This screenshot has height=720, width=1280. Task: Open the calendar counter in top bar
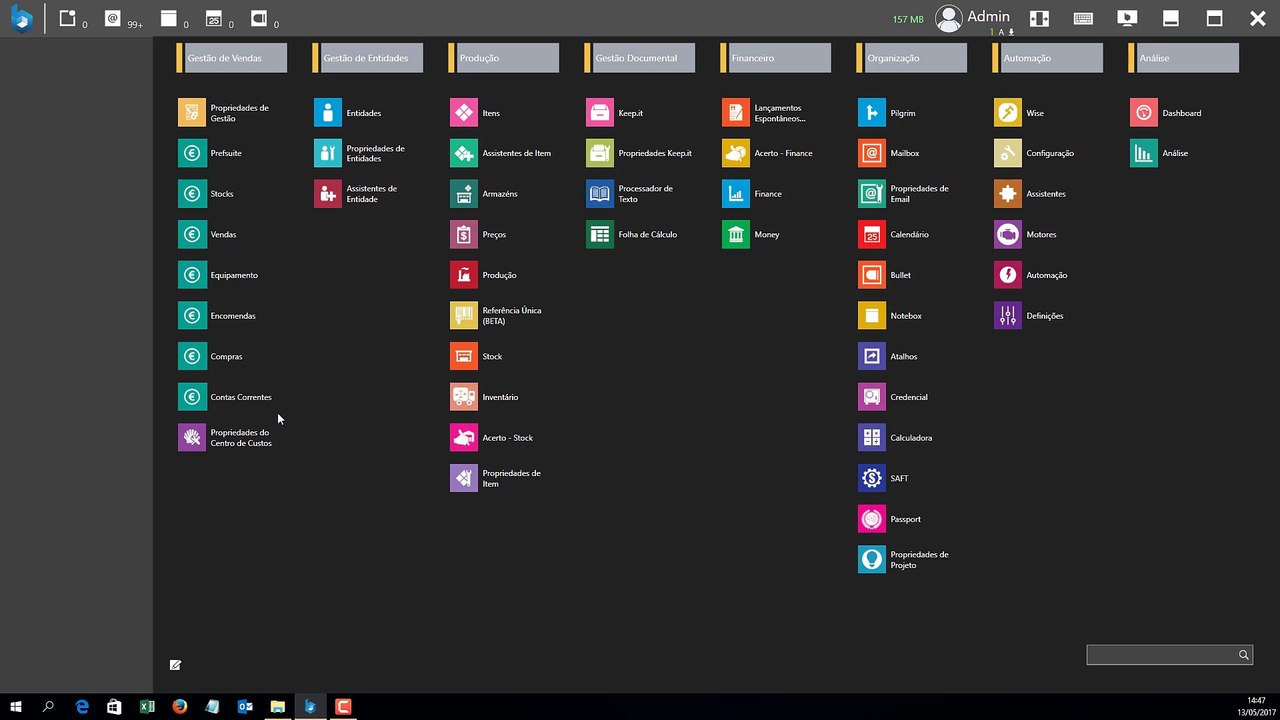[x=219, y=19]
